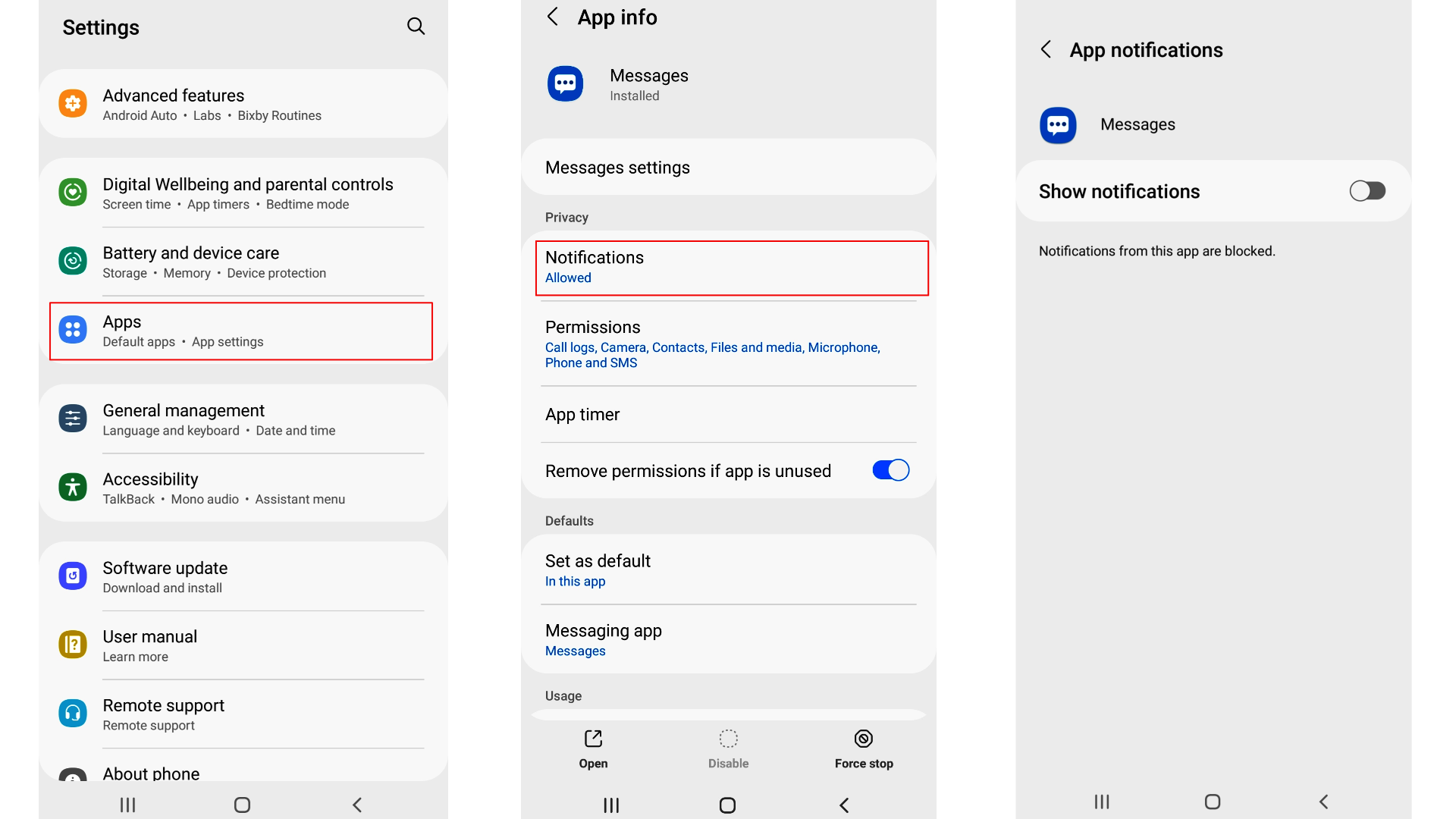The image size is (1456, 819).
Task: Tap the Disable dashed circle icon
Action: [728, 739]
